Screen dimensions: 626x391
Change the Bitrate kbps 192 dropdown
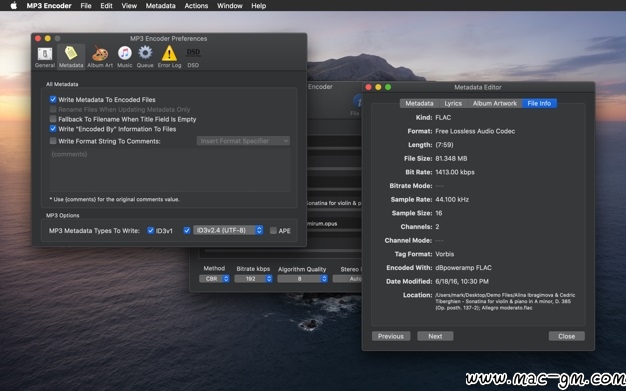[254, 278]
